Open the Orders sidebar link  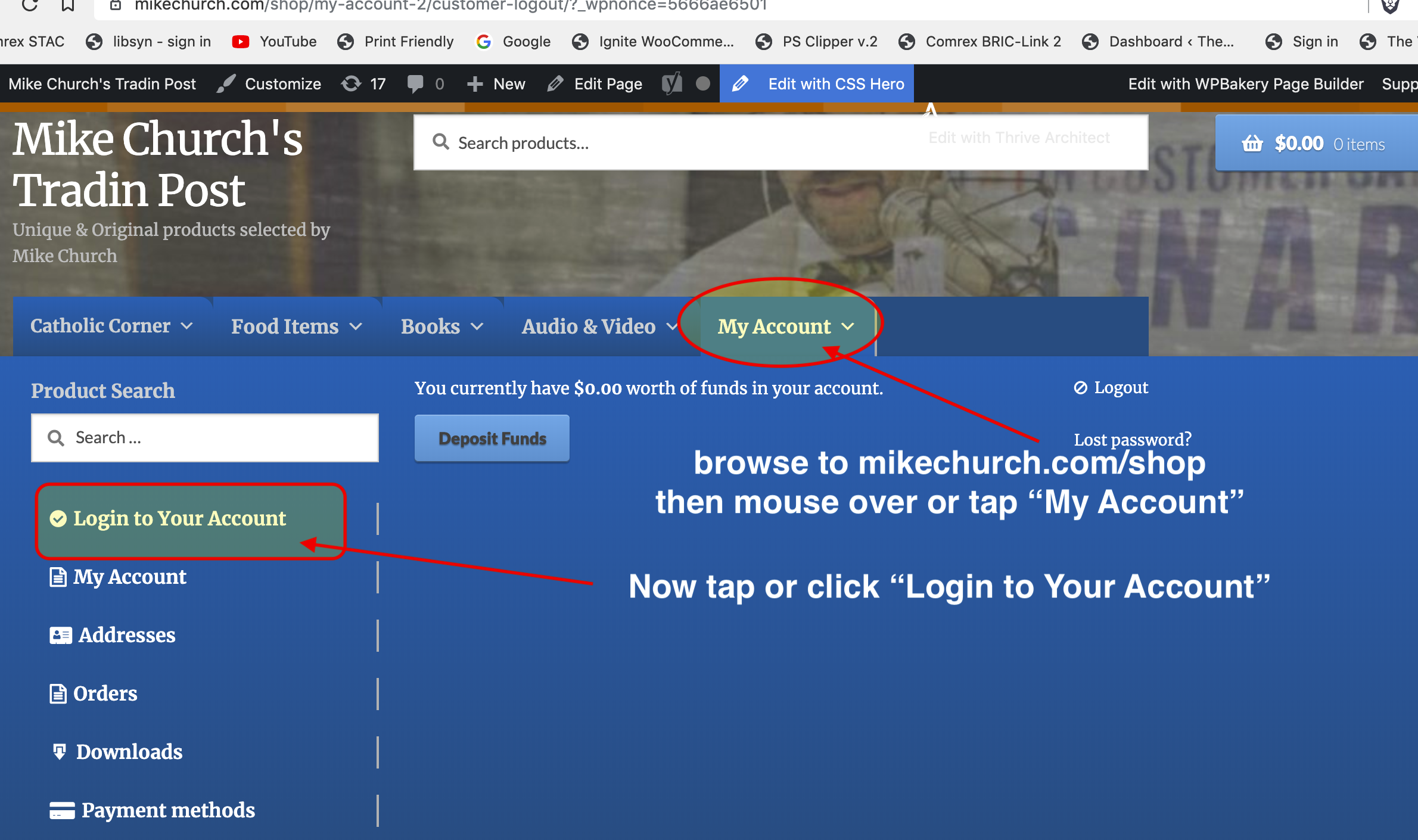pos(105,693)
